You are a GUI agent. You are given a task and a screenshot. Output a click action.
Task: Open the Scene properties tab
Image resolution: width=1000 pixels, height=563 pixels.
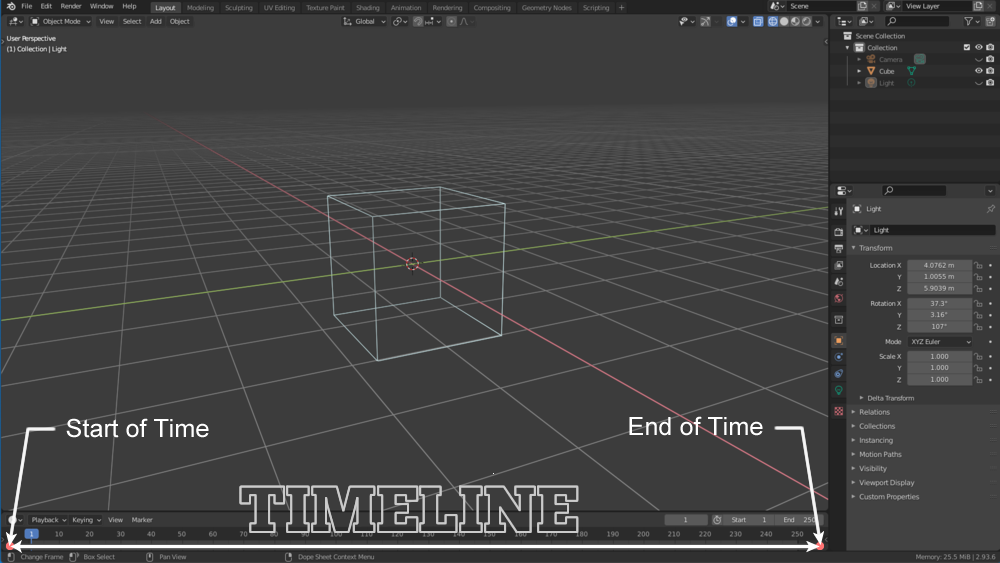pyautogui.click(x=839, y=281)
